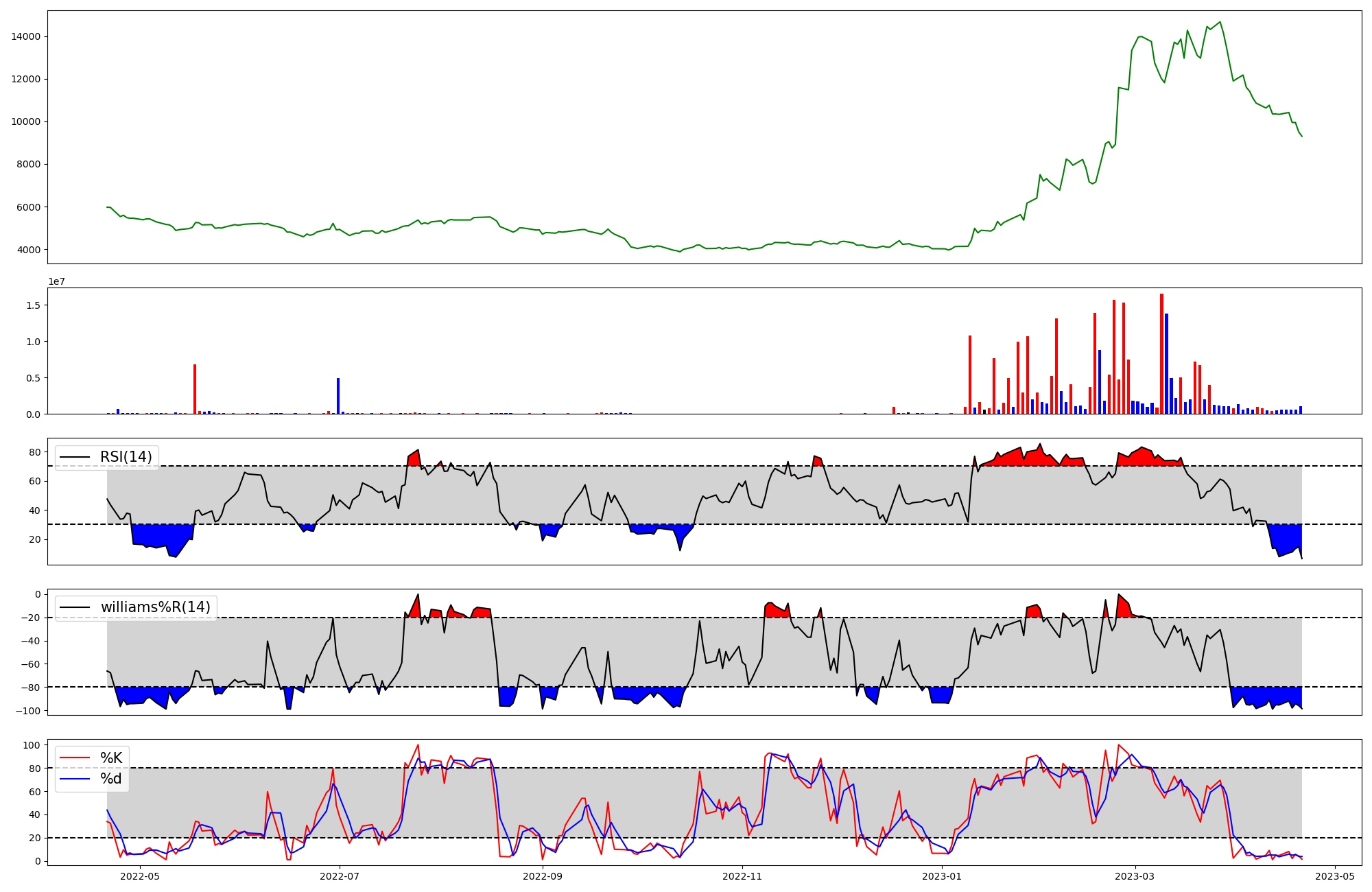Screen dimensions: 1372x892
Task: Click the tall blue volume bar near 2022-07
Action: tap(338, 396)
